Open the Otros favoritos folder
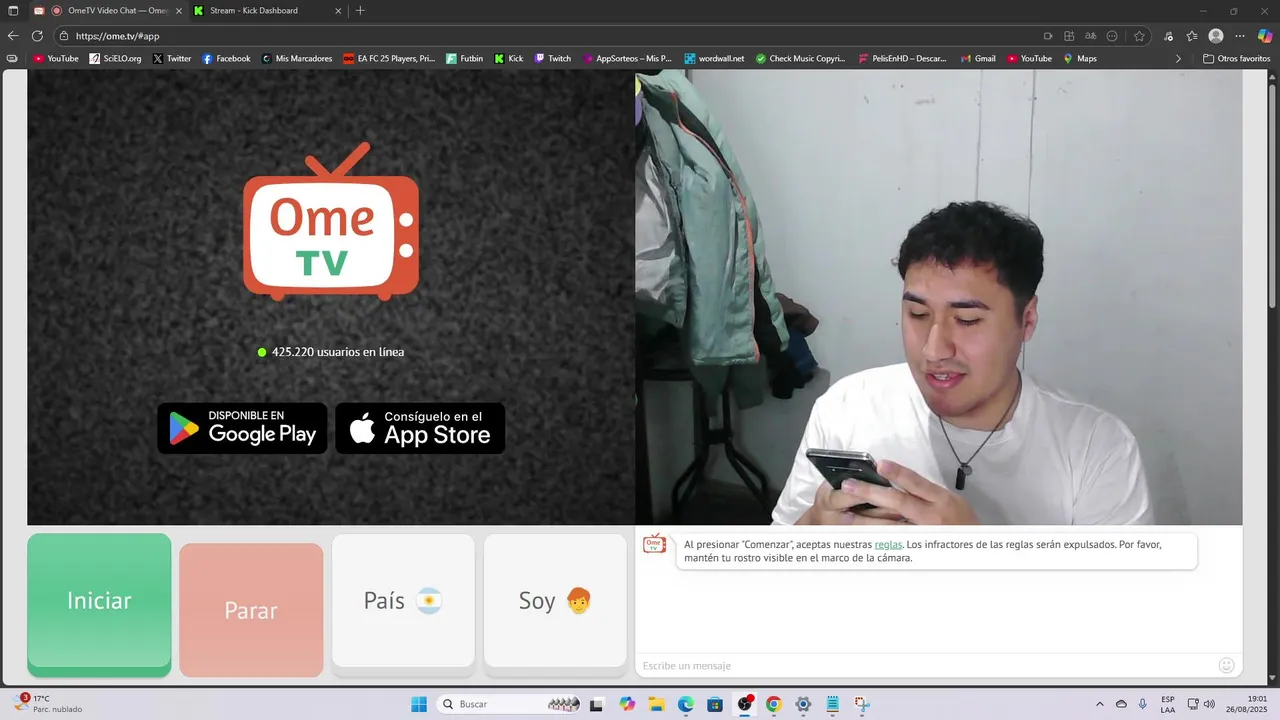The height and width of the screenshot is (720, 1280). pos(1236,58)
